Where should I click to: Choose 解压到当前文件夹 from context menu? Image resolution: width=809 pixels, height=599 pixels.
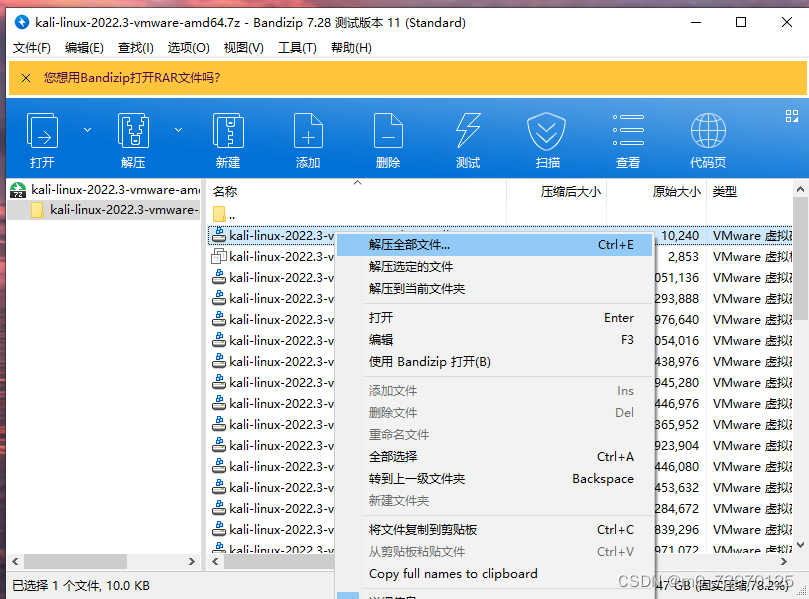494,288
